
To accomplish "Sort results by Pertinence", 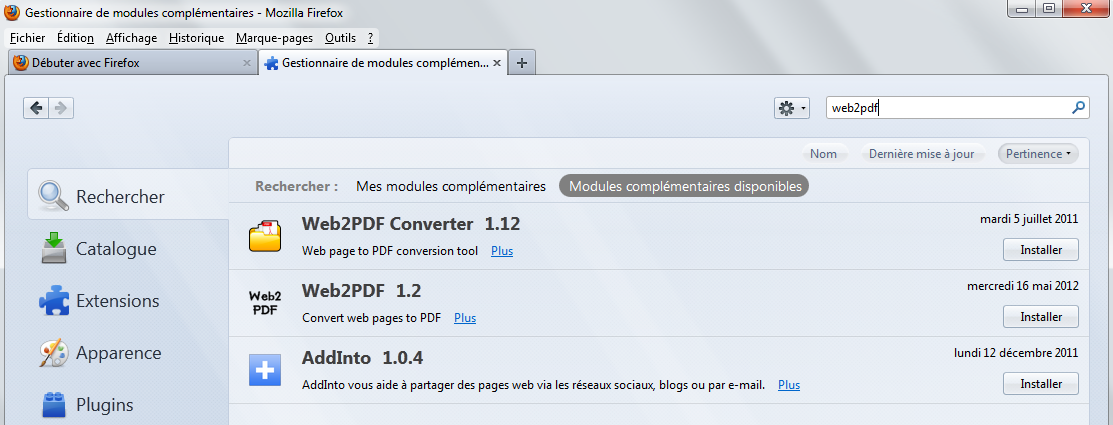I will pyautogui.click(x=1038, y=154).
